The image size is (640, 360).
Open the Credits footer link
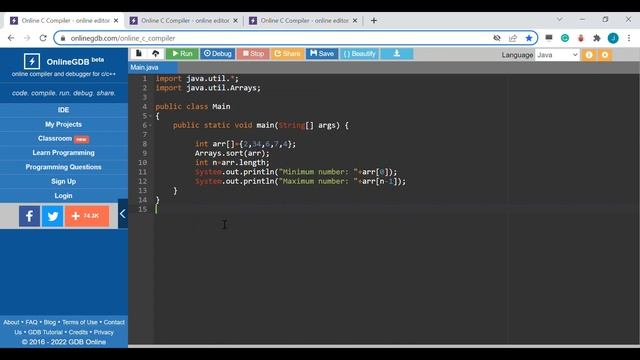coord(78,332)
